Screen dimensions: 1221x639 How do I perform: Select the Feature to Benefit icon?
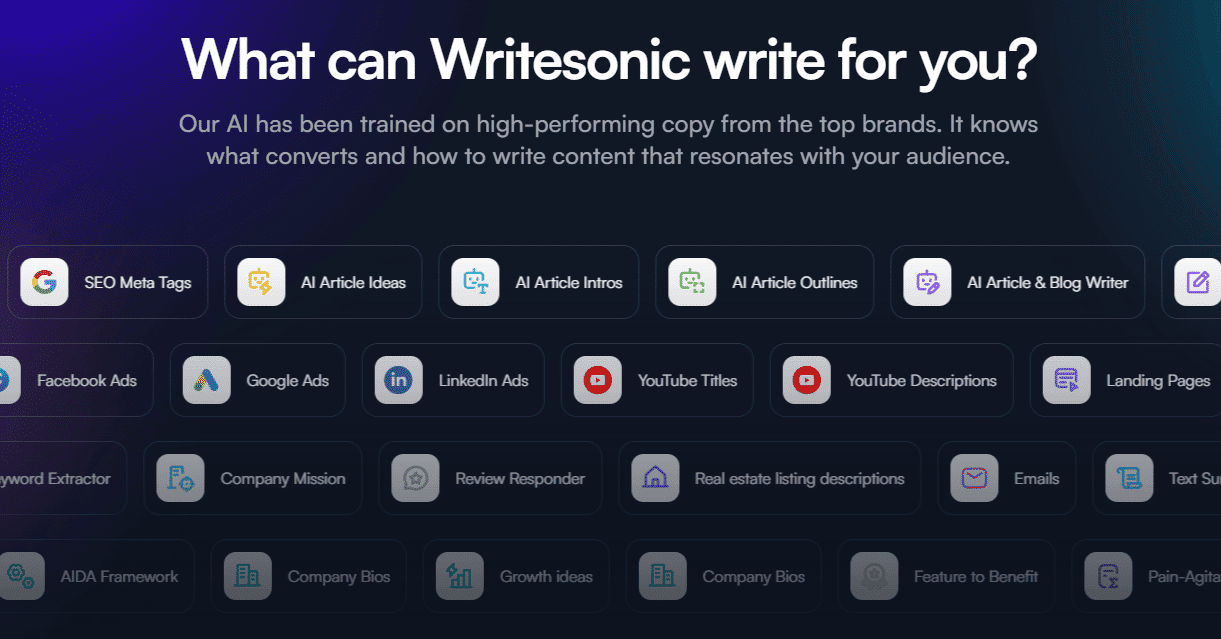coord(874,576)
